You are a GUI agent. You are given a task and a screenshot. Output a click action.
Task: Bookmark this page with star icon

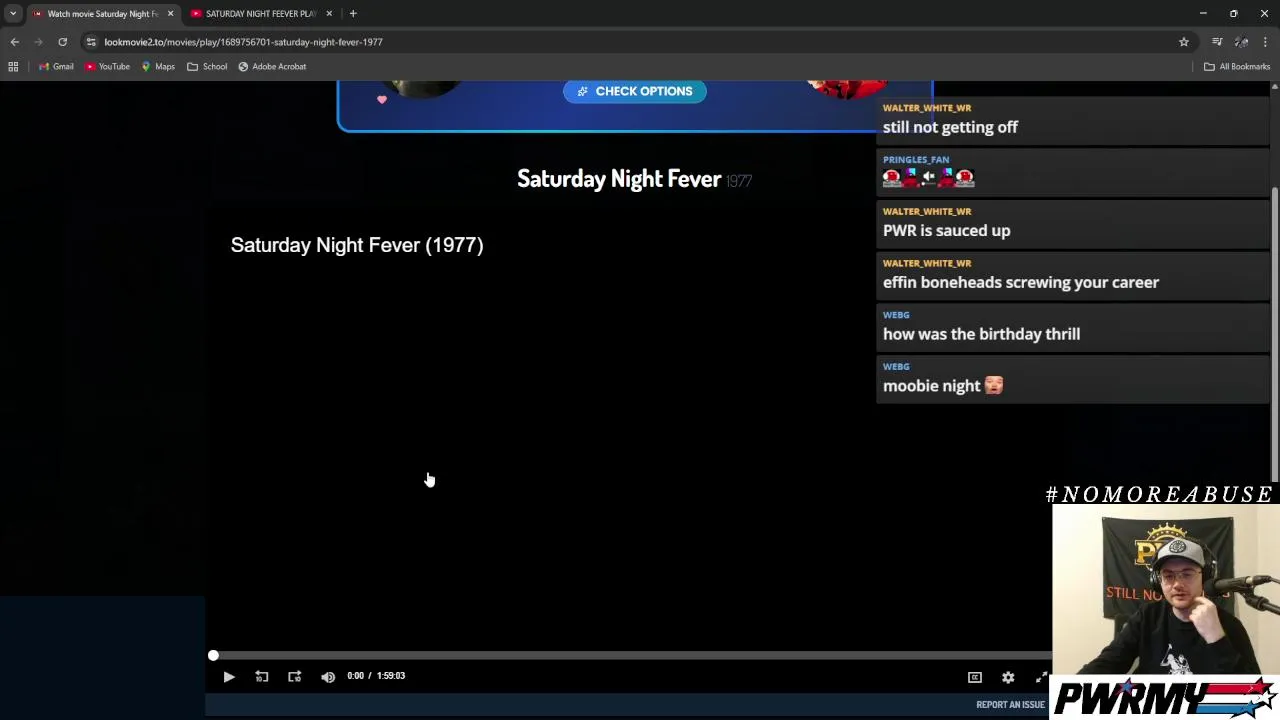1184,42
